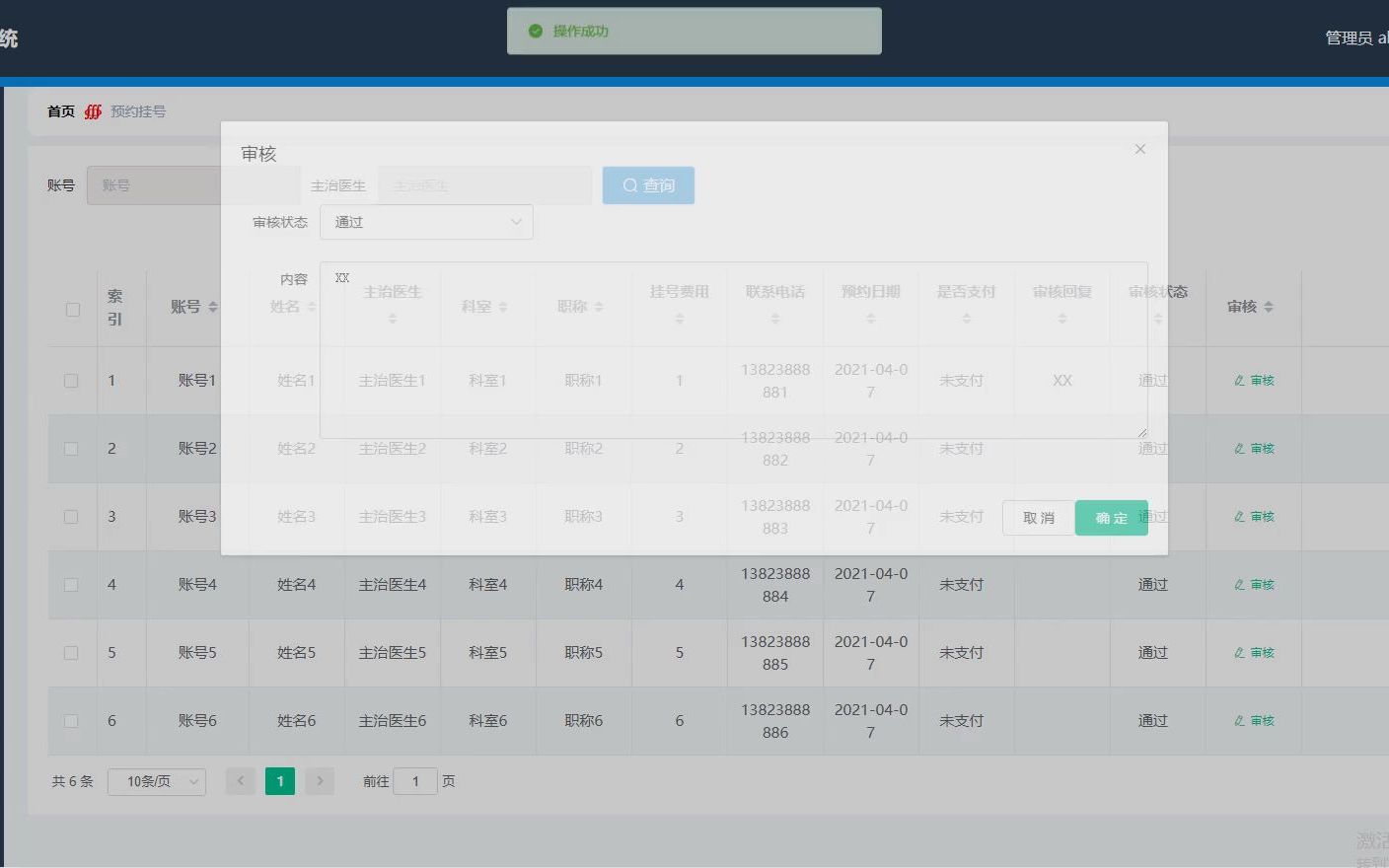Sort table by 审核回复 column
Image resolution: width=1389 pixels, height=868 pixels.
pyautogui.click(x=1062, y=320)
